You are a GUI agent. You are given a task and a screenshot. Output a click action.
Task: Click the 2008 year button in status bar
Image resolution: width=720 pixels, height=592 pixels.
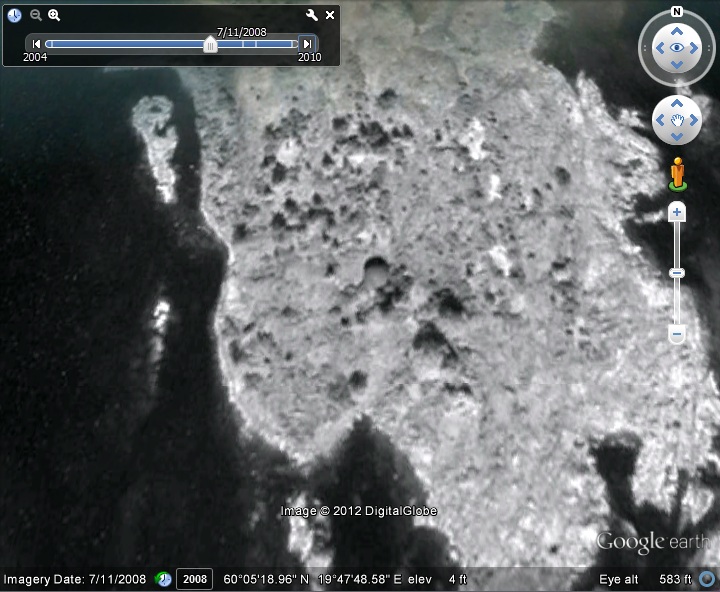(194, 579)
